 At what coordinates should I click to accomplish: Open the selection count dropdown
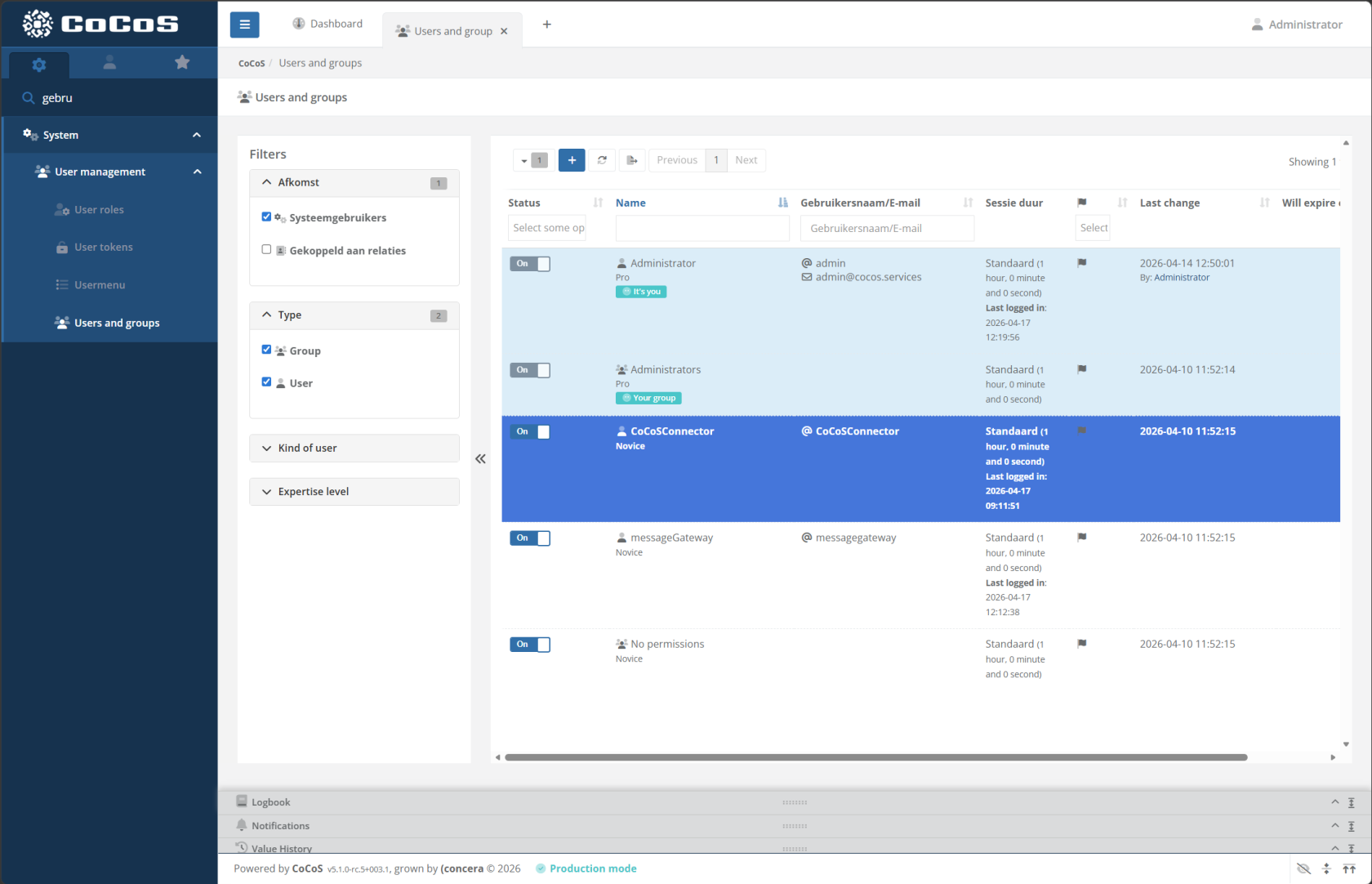[533, 160]
